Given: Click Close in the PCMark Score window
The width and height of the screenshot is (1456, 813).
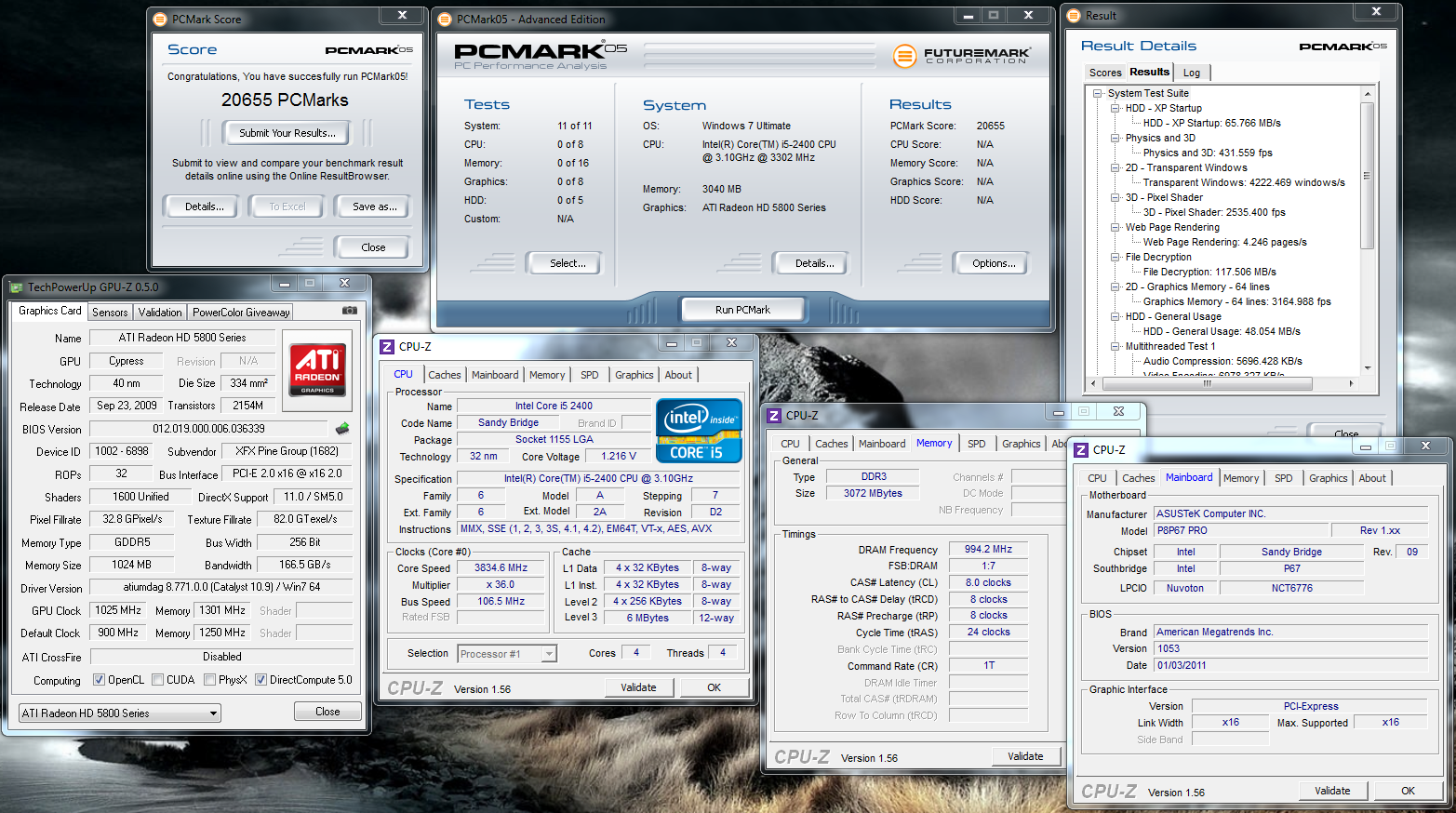Looking at the screenshot, I should coord(373,247).
